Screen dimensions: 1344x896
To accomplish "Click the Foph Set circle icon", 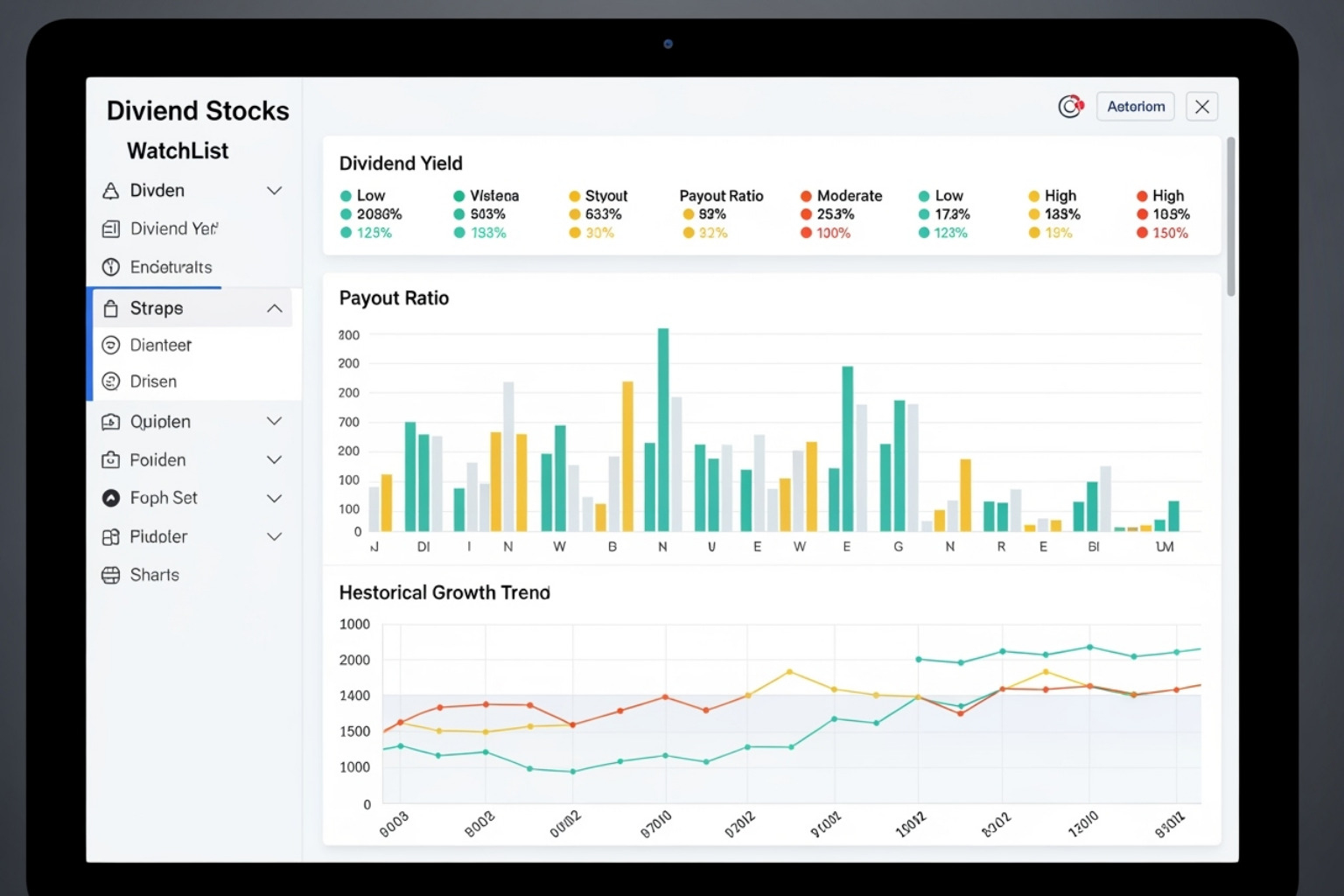I will [111, 499].
